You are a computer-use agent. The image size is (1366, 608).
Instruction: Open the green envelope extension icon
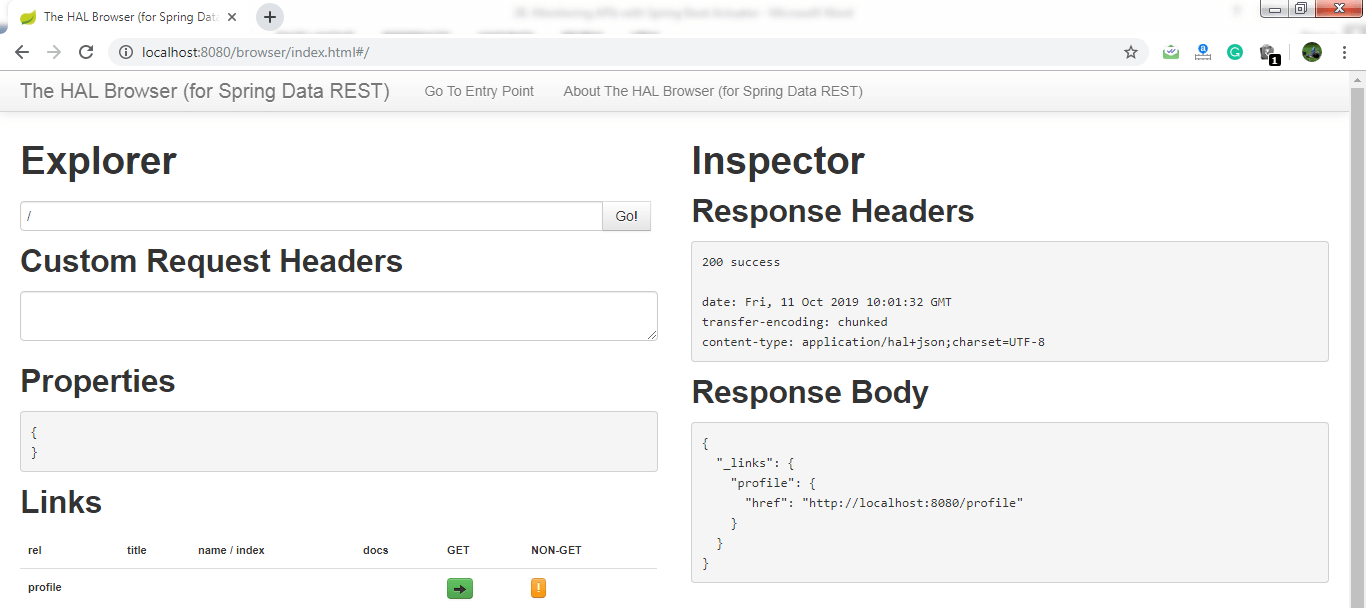1170,52
